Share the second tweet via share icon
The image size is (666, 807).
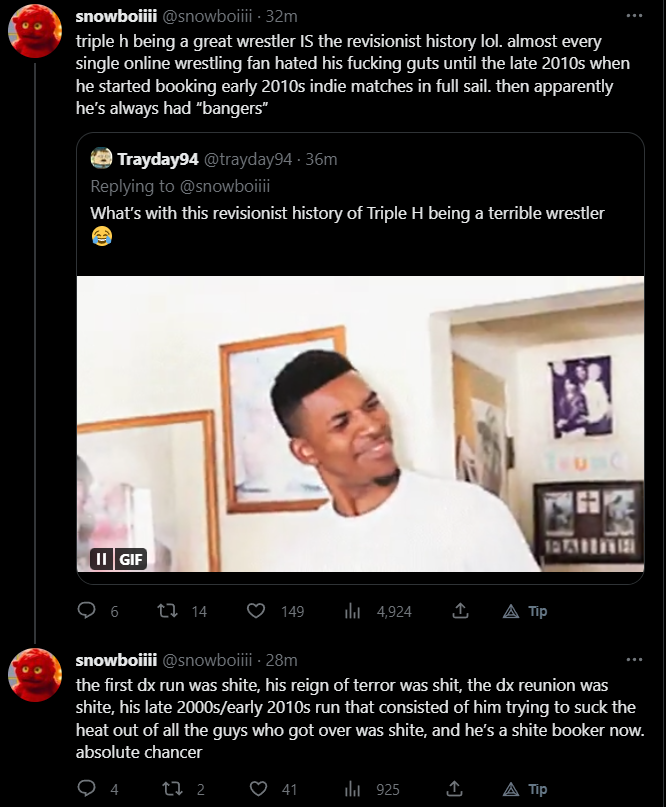461,789
